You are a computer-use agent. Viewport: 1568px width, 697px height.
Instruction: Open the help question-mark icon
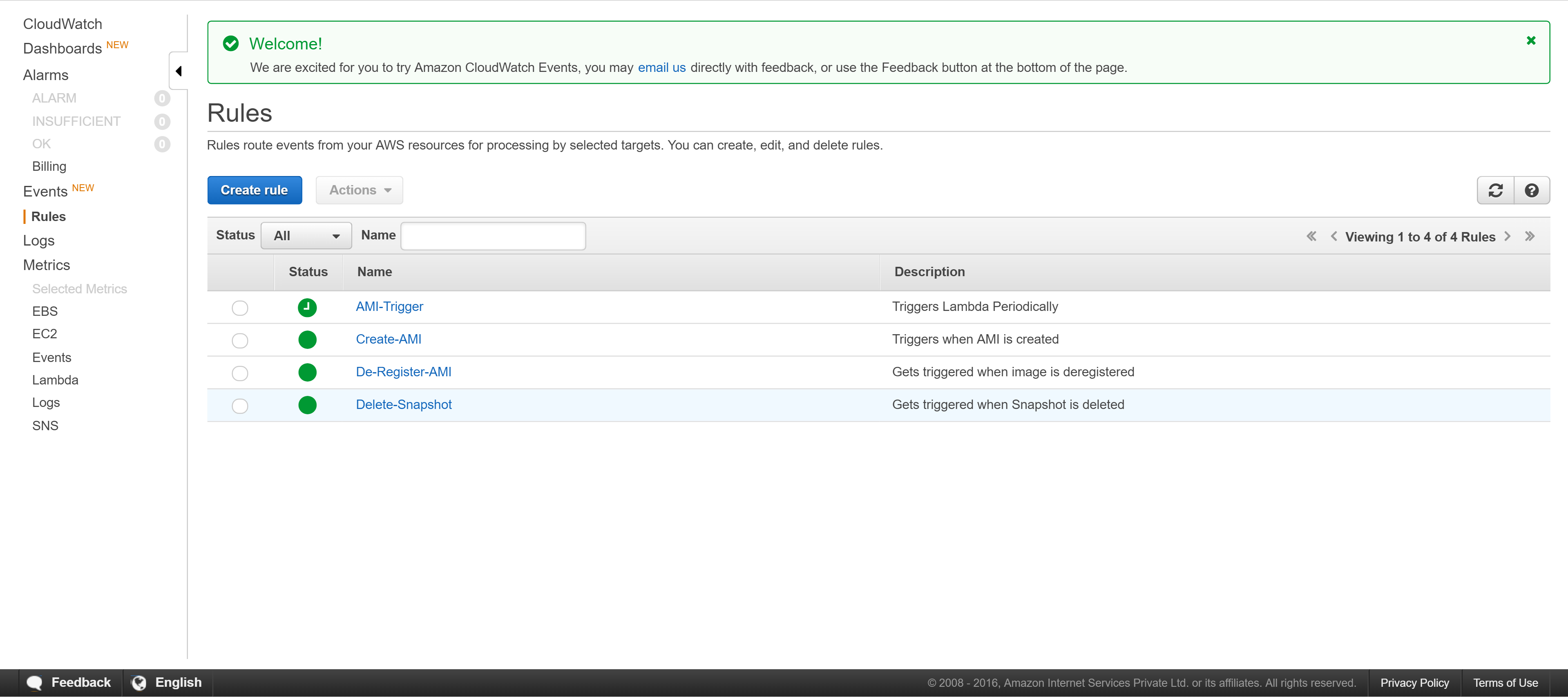(1532, 190)
